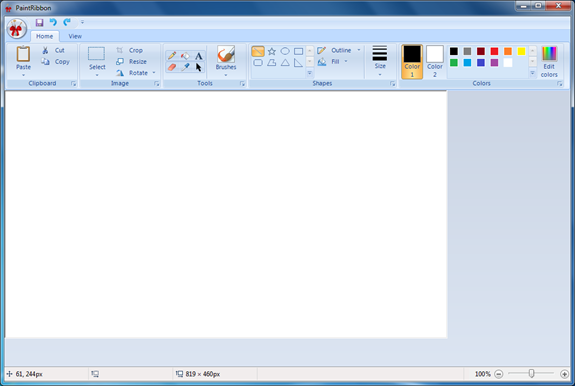Select the Text tool
This screenshot has width=575, height=386.
click(198, 56)
